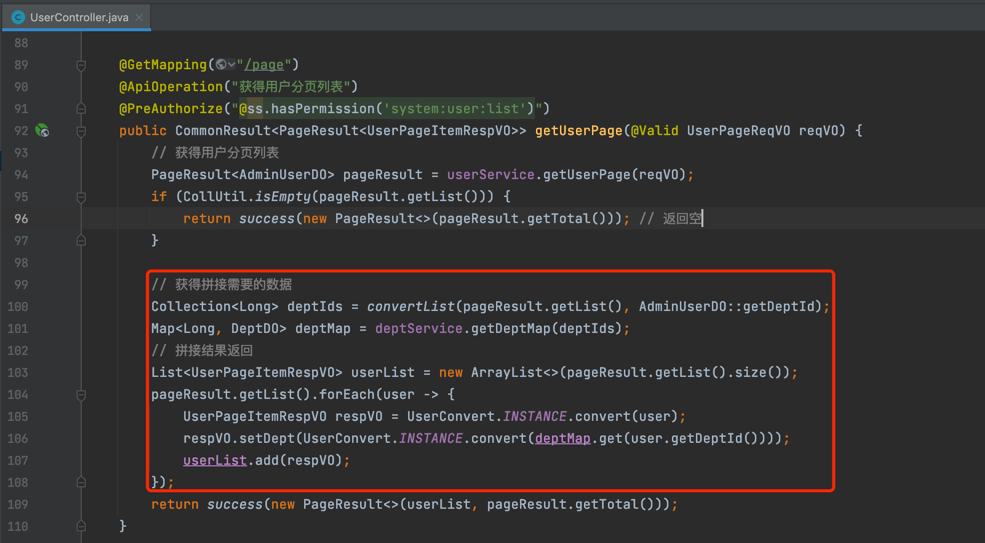Click the globe URL icon inside @GetMapping
The image size is (985, 543).
(x=220, y=65)
